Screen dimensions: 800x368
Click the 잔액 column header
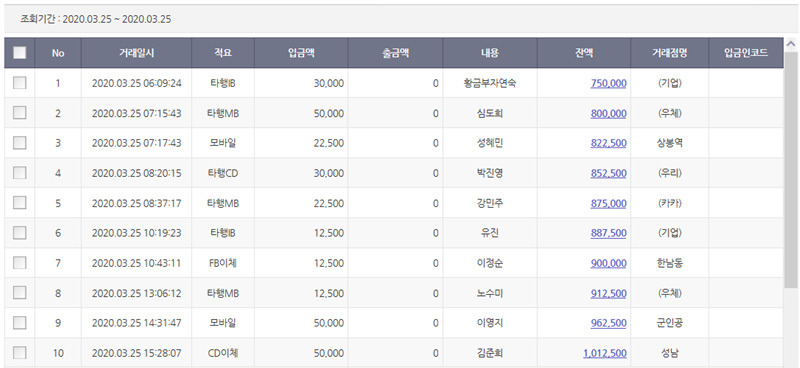584,53
